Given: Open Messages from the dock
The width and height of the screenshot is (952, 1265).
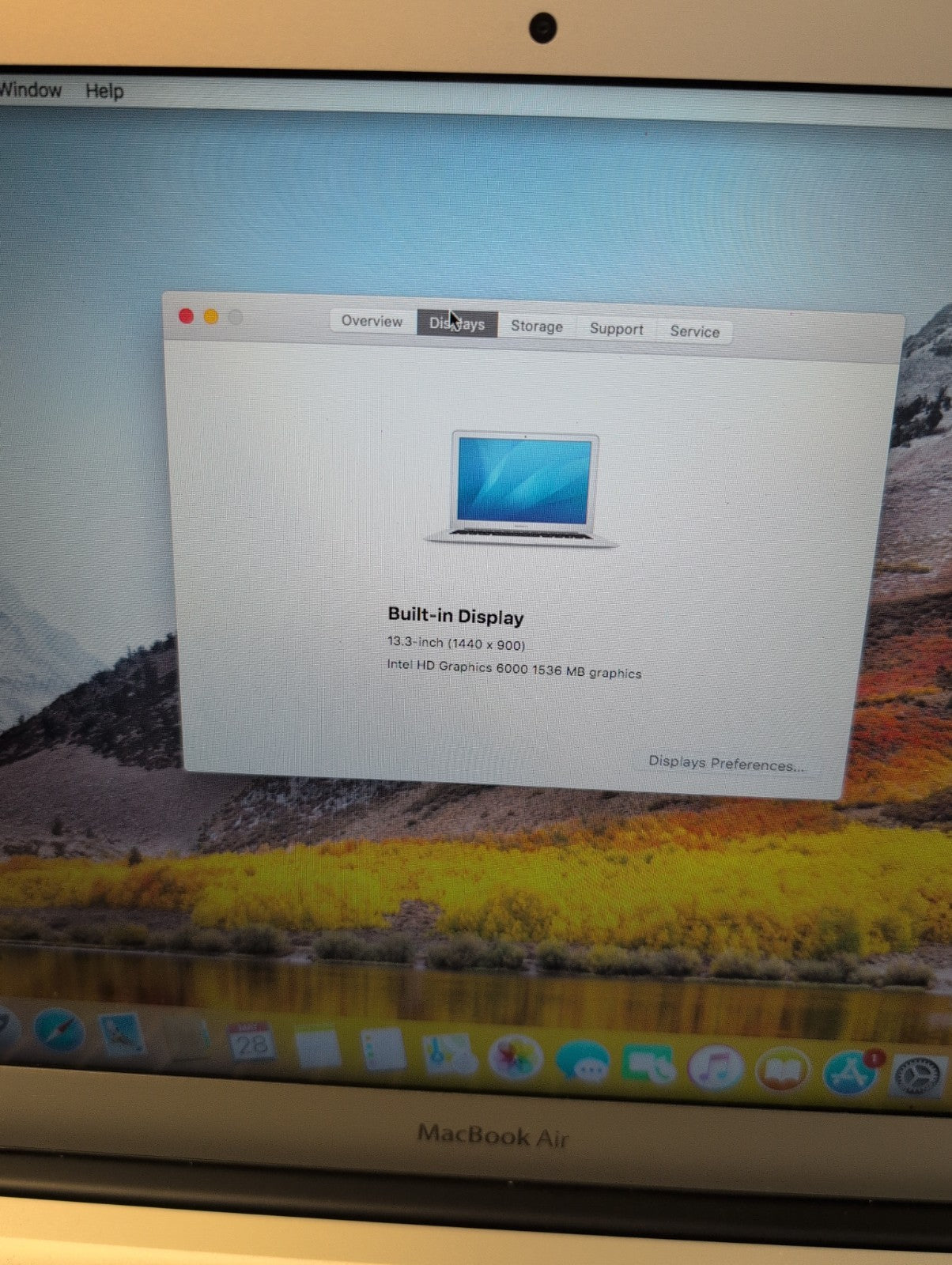Looking at the screenshot, I should pos(583,1062).
